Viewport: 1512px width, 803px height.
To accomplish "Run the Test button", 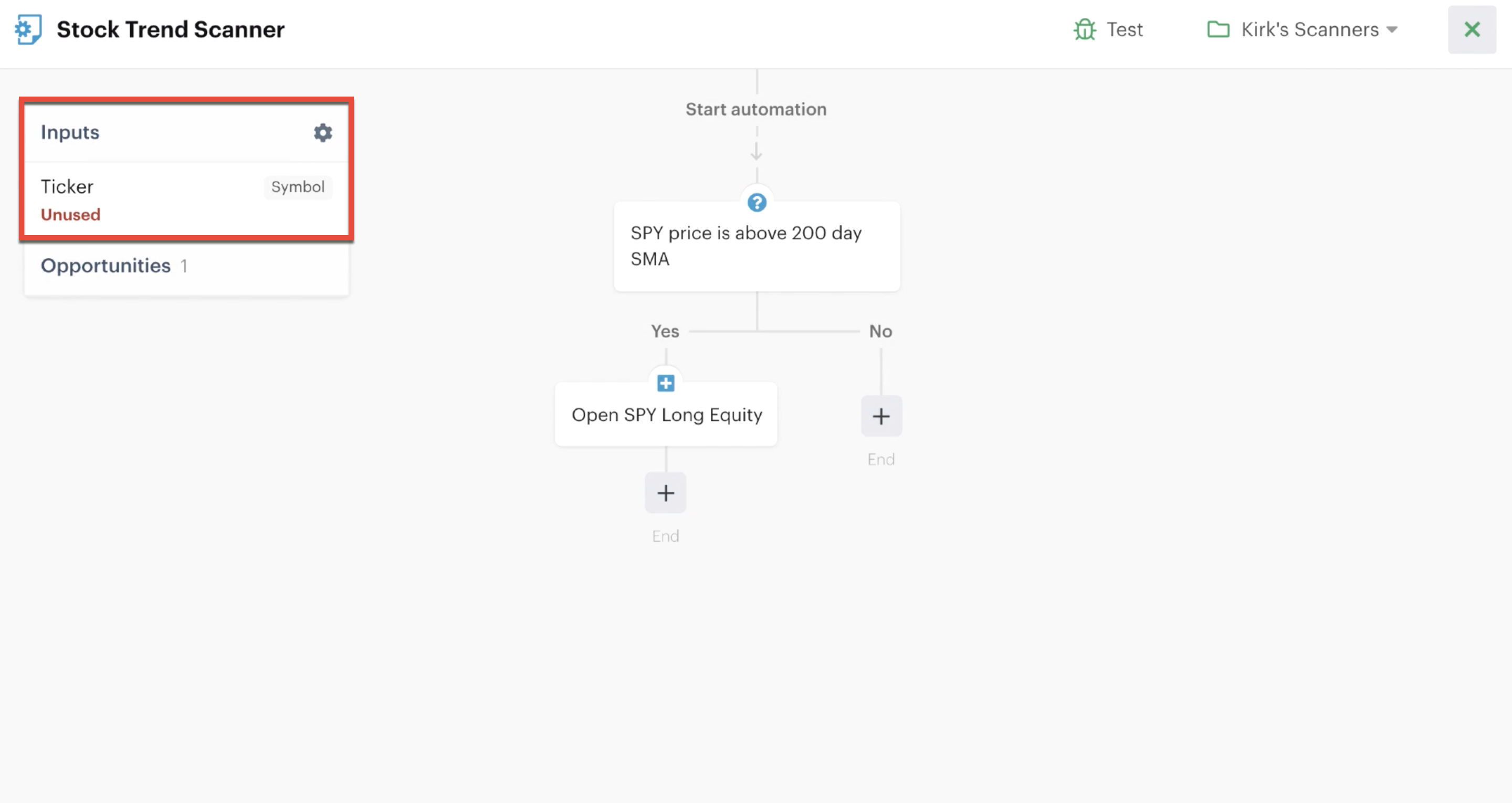I will (x=1108, y=29).
